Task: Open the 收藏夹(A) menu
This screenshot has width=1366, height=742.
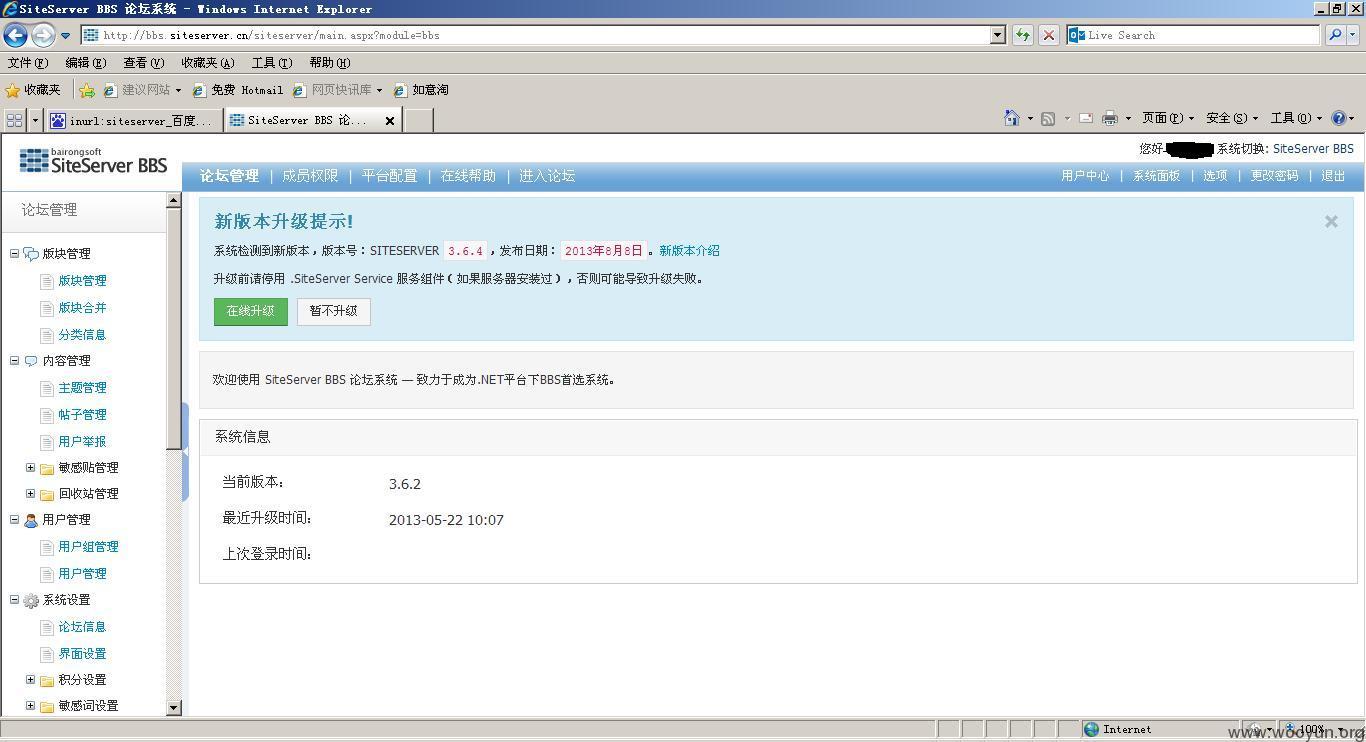Action: [x=207, y=62]
